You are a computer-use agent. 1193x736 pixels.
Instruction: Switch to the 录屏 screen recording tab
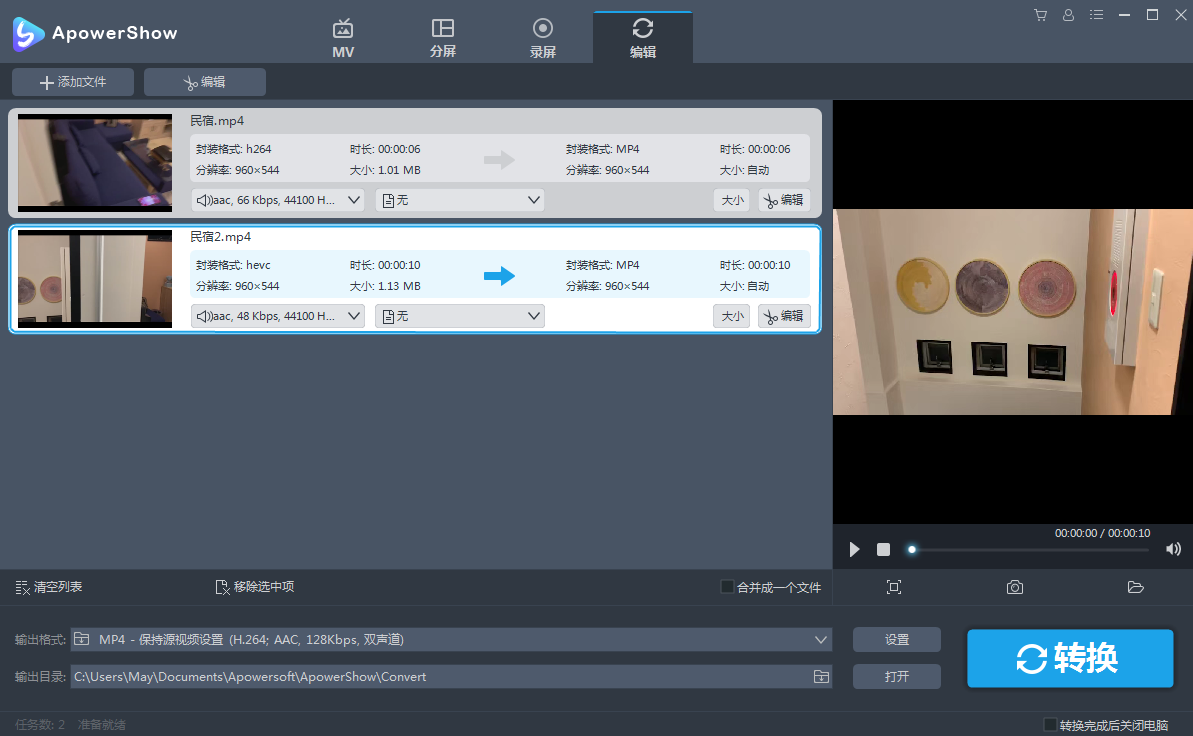(543, 38)
